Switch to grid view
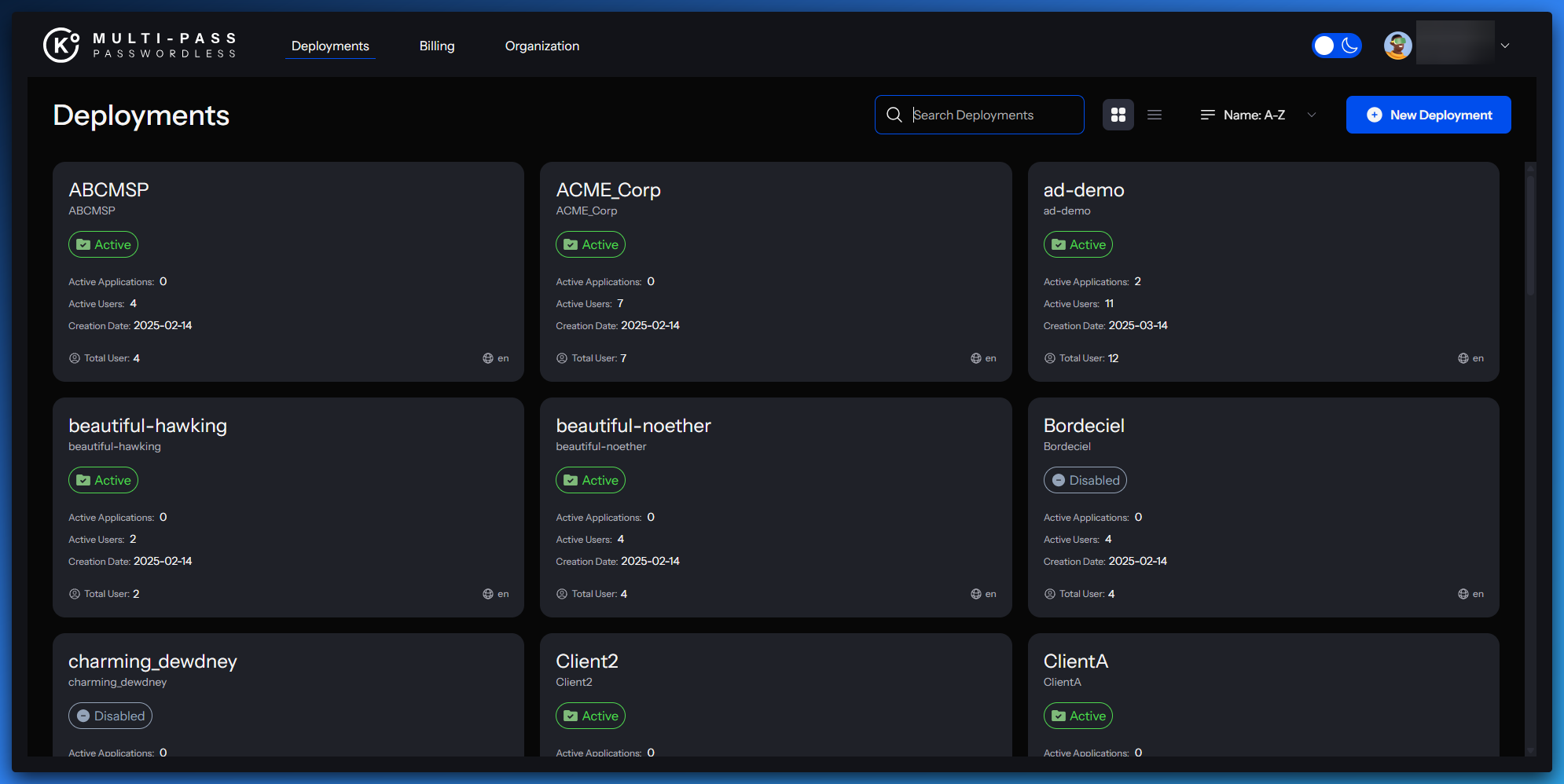 (x=1118, y=115)
